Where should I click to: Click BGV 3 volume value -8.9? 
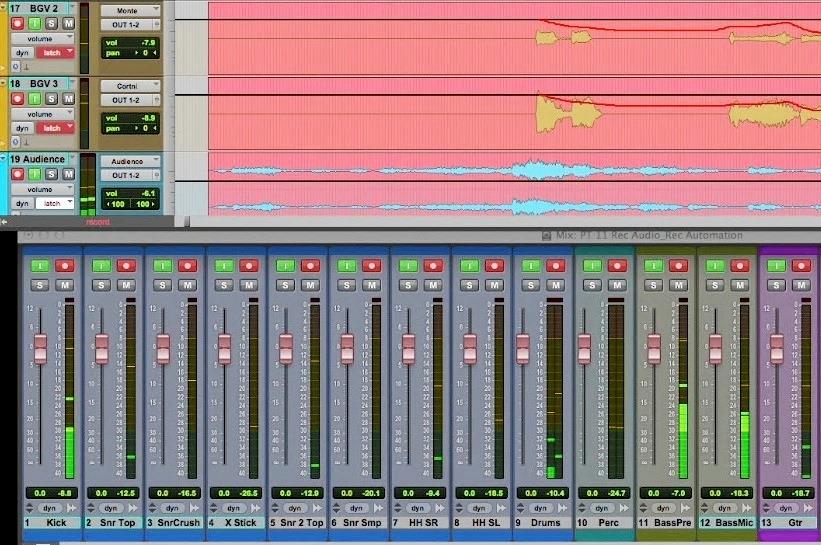tap(148, 118)
